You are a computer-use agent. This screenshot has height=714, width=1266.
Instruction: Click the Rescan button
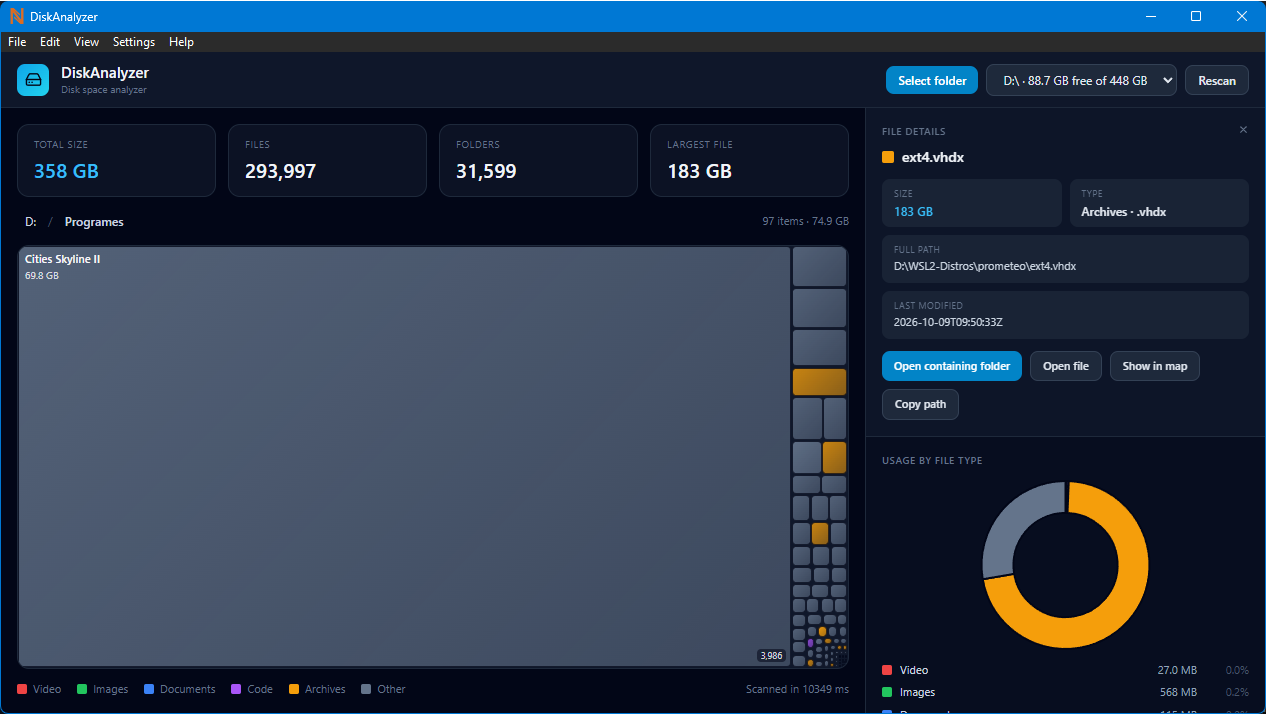[x=1217, y=80]
